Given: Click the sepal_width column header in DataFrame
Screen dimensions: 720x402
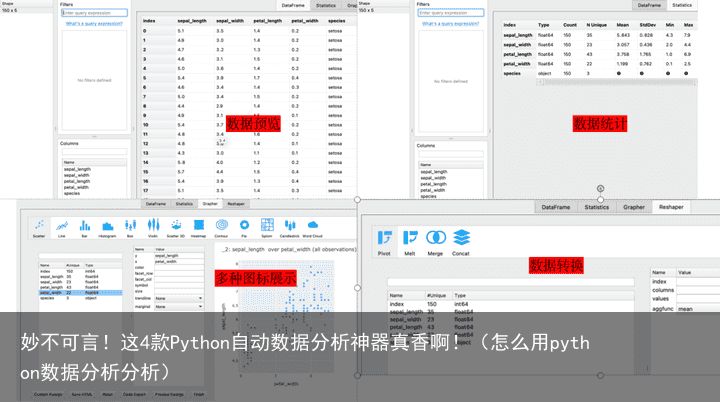Looking at the screenshot, I should 230,21.
